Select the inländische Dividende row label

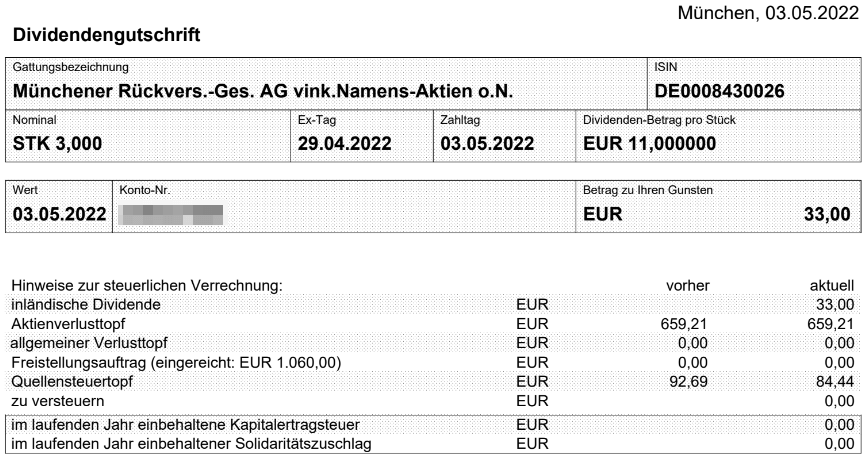tap(86, 305)
